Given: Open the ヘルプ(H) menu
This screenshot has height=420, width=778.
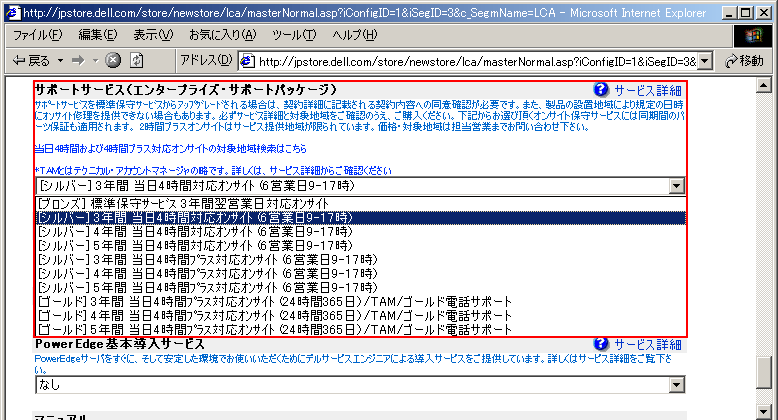Looking at the screenshot, I should pos(354,35).
